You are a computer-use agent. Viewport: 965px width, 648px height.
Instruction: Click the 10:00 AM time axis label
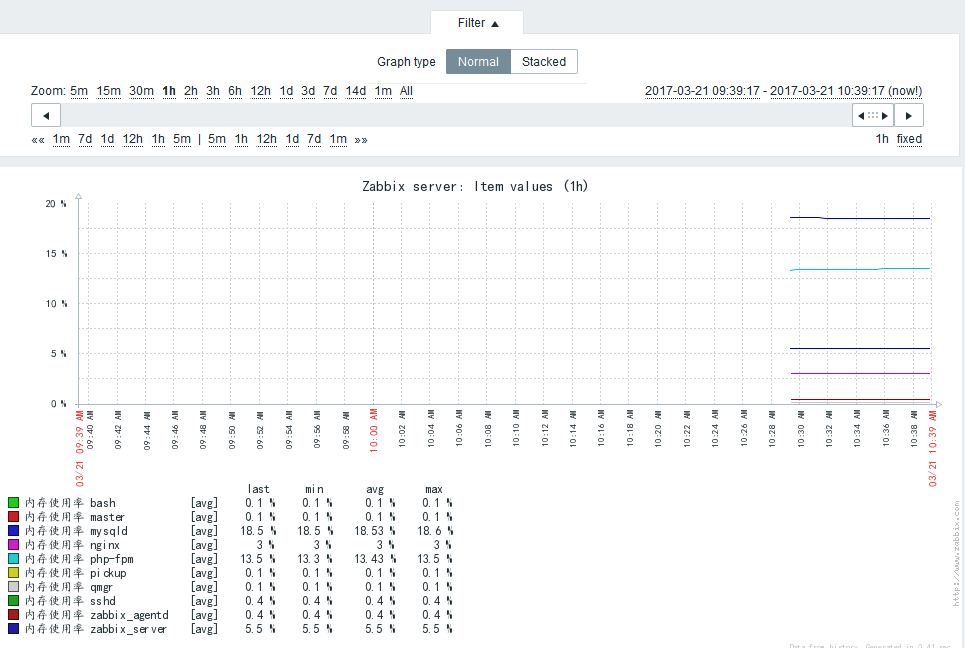(374, 430)
